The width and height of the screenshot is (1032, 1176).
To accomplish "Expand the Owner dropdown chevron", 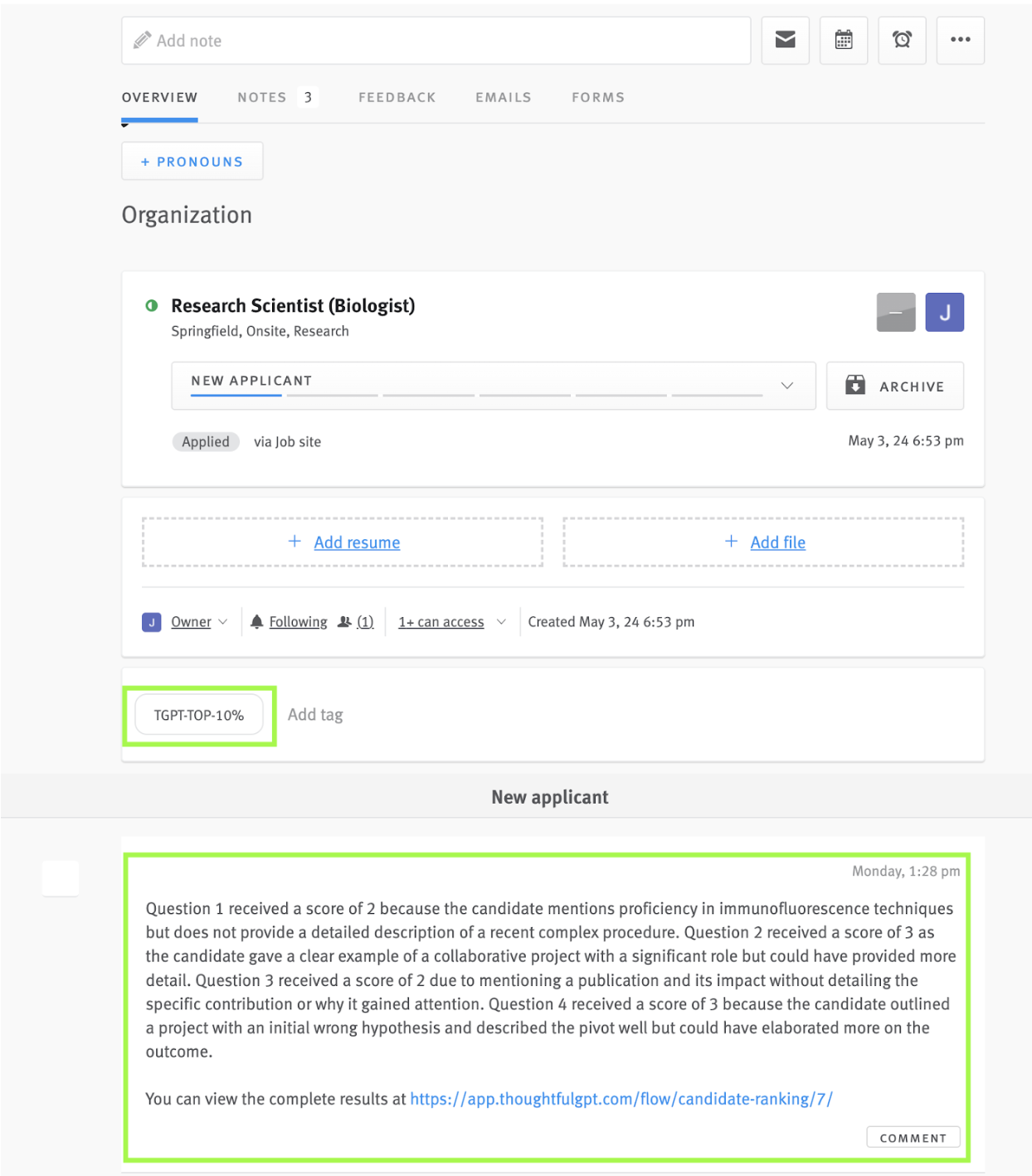I will click(x=222, y=621).
